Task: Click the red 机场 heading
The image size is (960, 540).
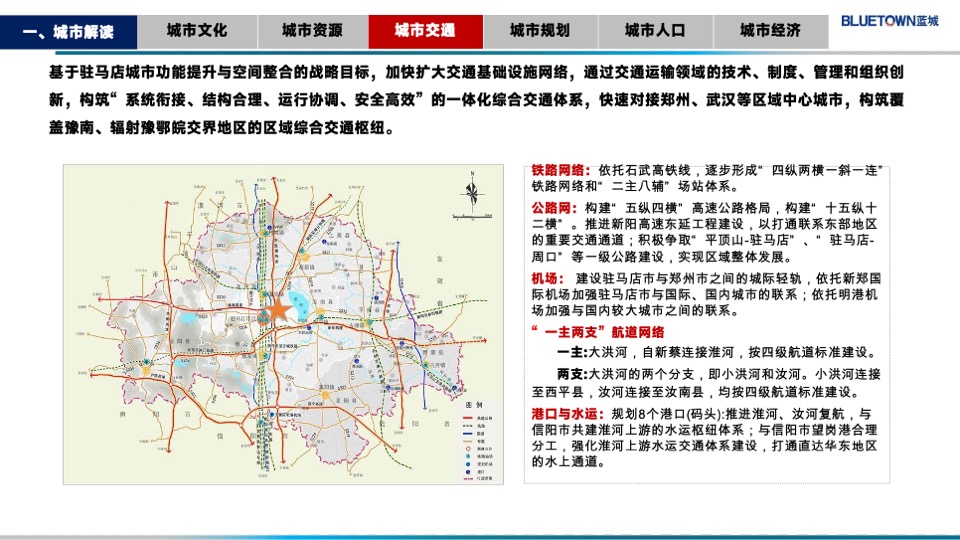Action: [547, 278]
